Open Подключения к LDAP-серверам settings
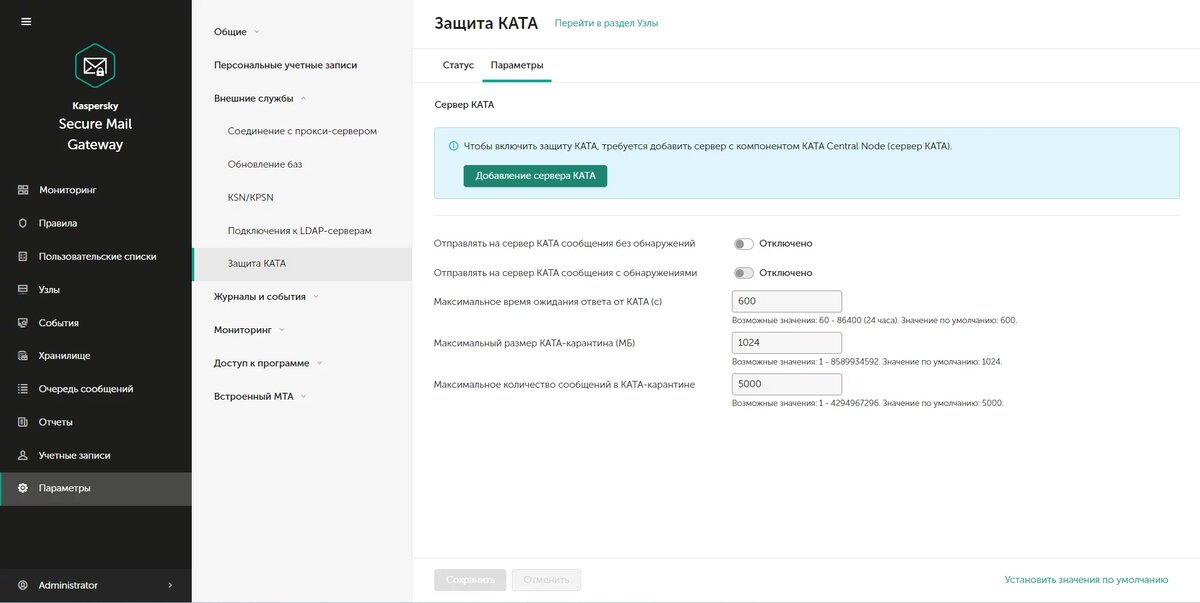This screenshot has height=603, width=1200. tap(300, 230)
